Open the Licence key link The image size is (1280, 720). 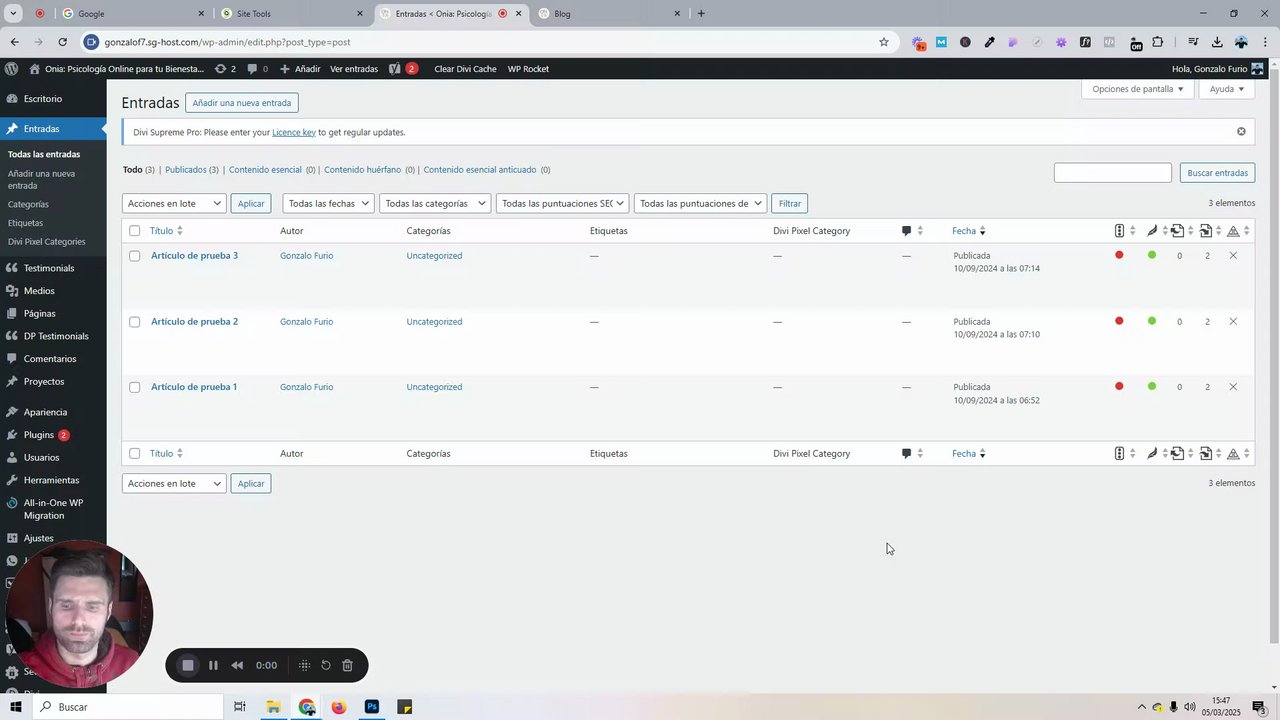coord(294,132)
